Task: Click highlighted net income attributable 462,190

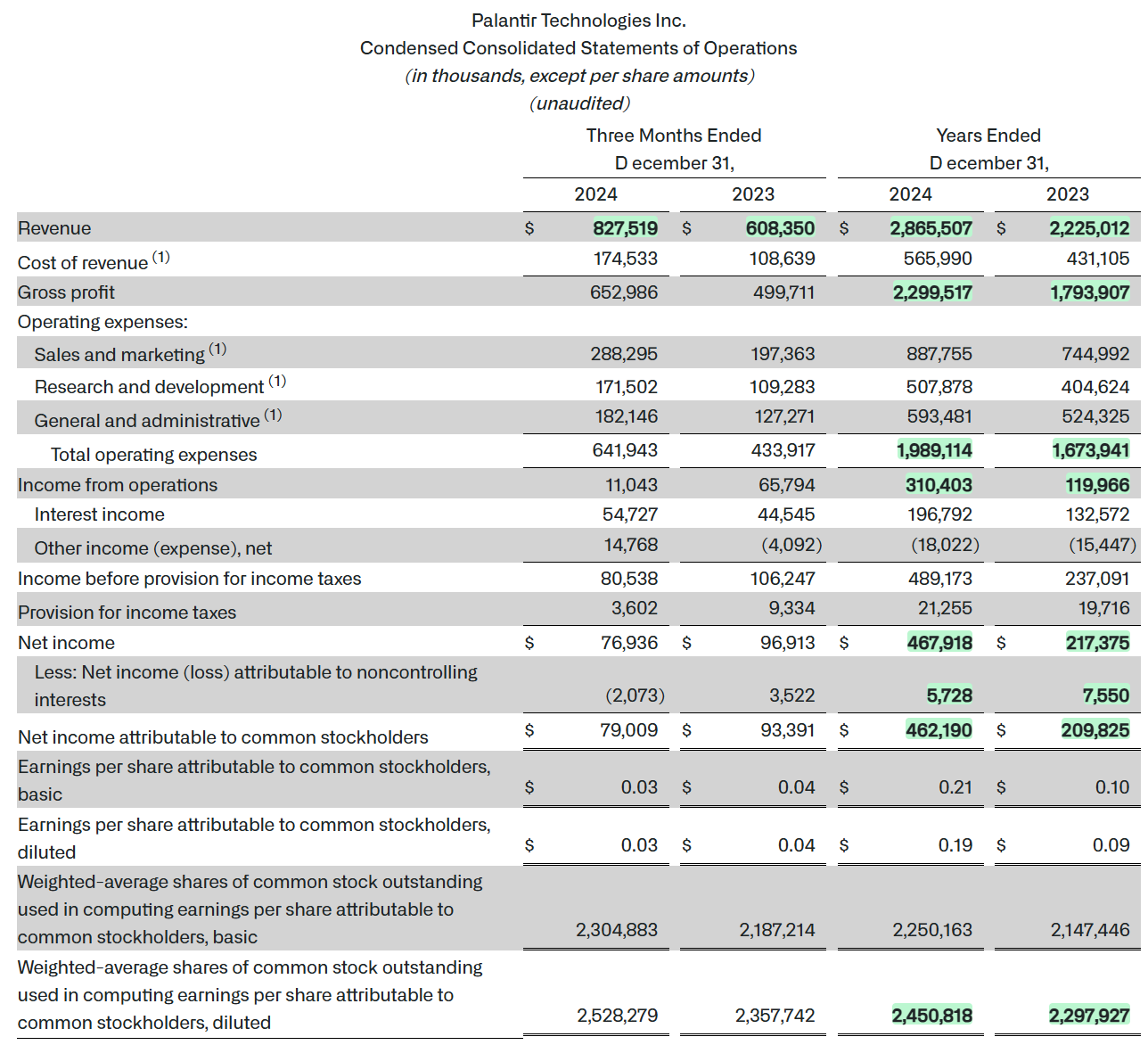Action: 939,730
